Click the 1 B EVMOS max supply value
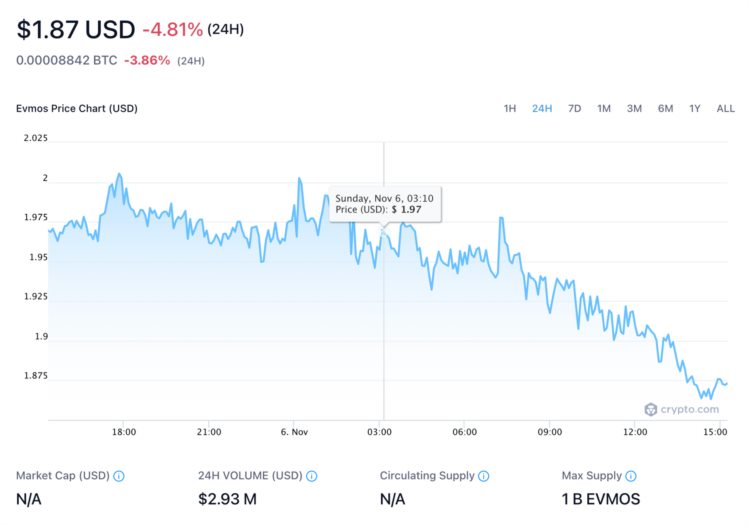Viewport: 750px width, 526px height. (602, 499)
